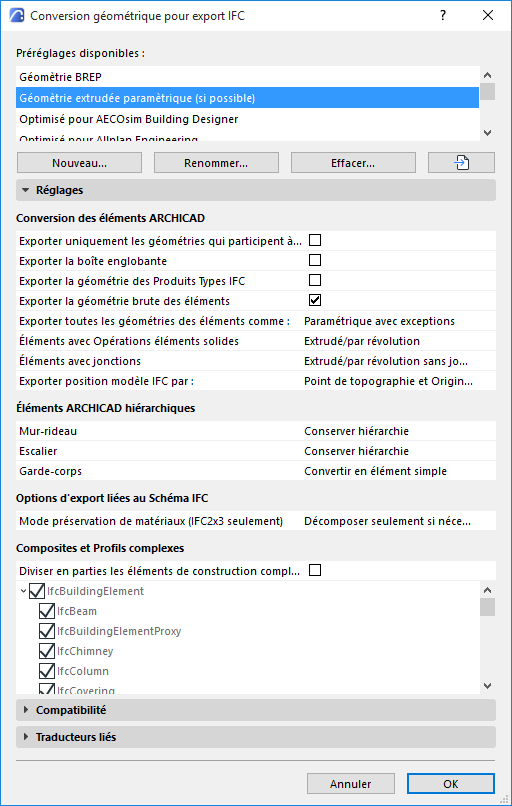This screenshot has height=806, width=512.
Task: Open Point de topographie et Origine dropdown
Action: click(x=398, y=381)
